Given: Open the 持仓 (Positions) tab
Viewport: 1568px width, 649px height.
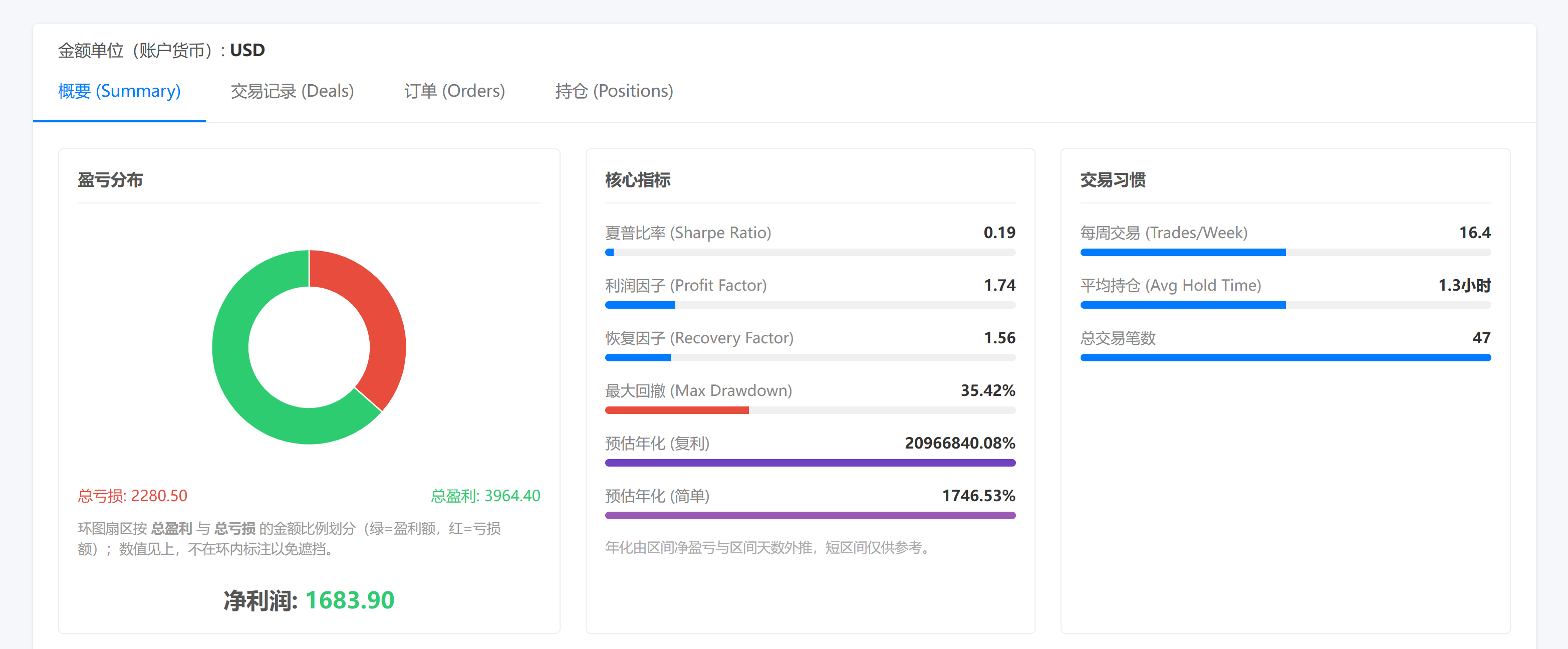Looking at the screenshot, I should coord(614,91).
